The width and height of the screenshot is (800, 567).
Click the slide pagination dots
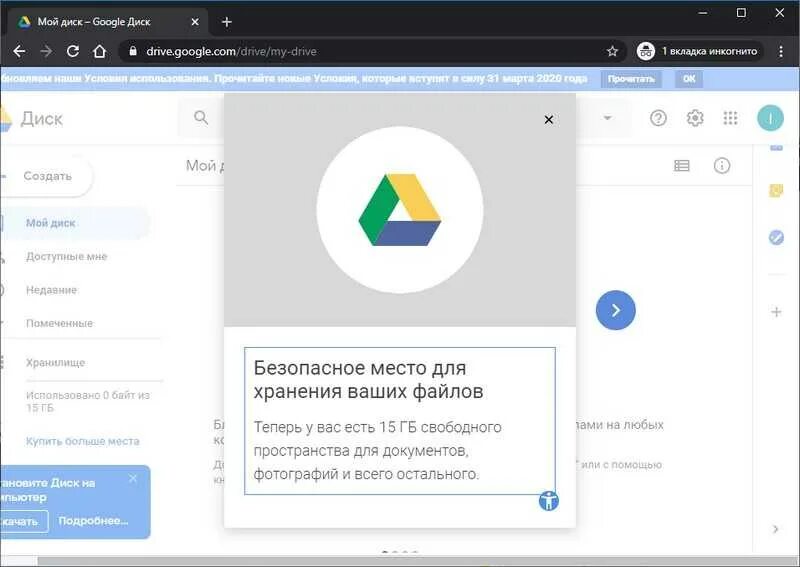point(400,552)
